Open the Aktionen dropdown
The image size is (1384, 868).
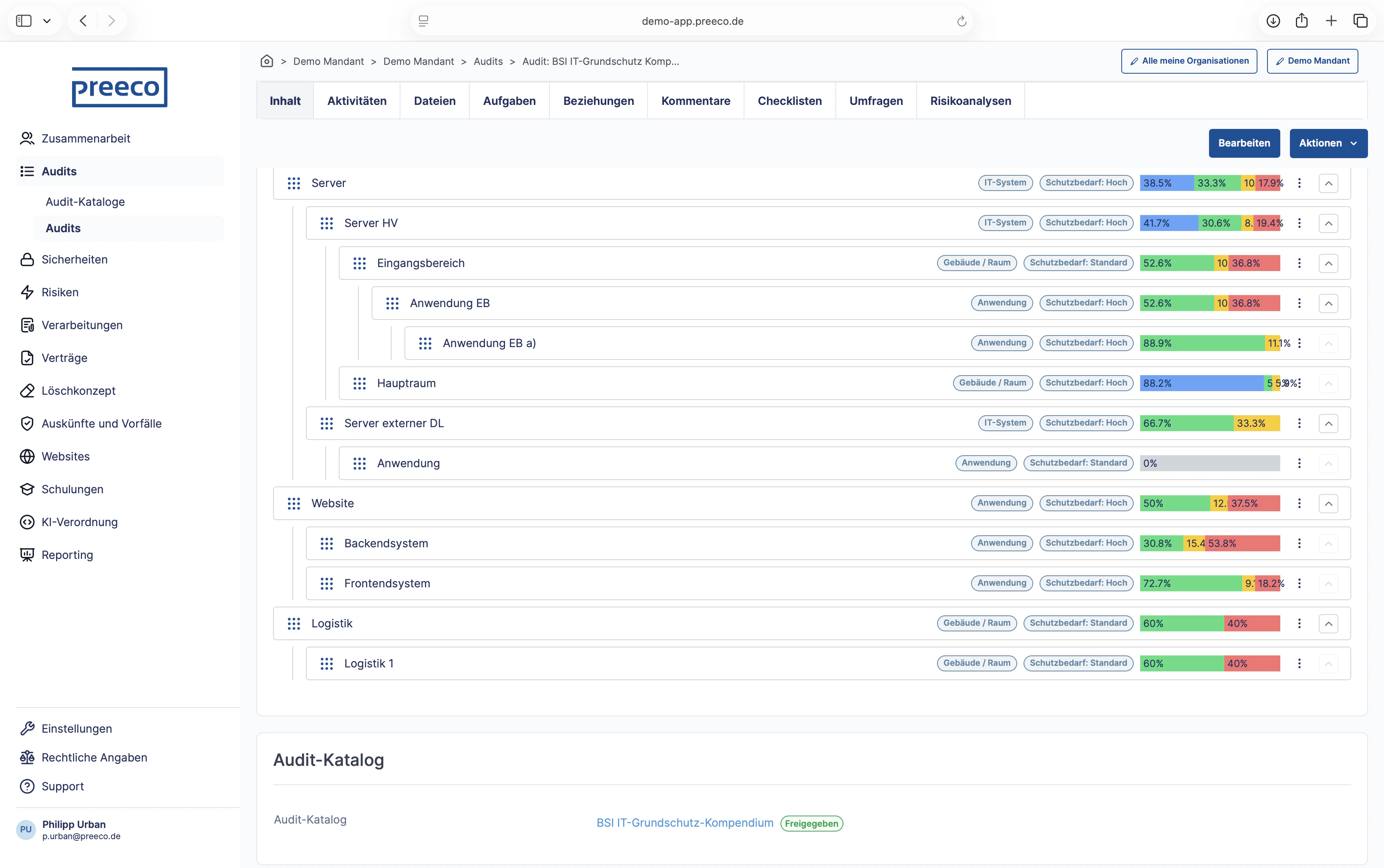[1328, 143]
